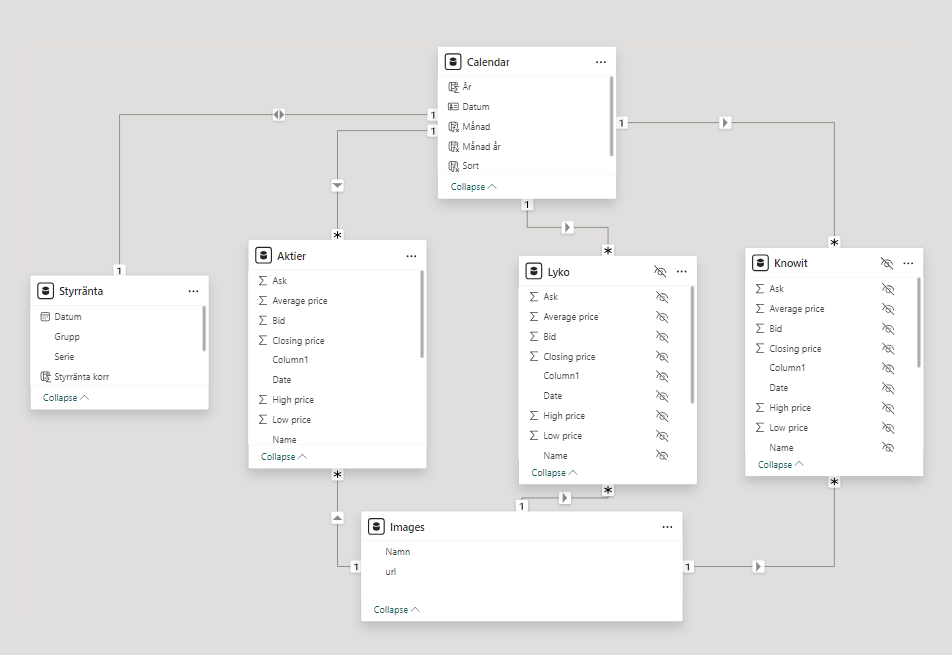Toggle hidden state of Lyko Date field
952x655 pixels.
click(x=662, y=396)
